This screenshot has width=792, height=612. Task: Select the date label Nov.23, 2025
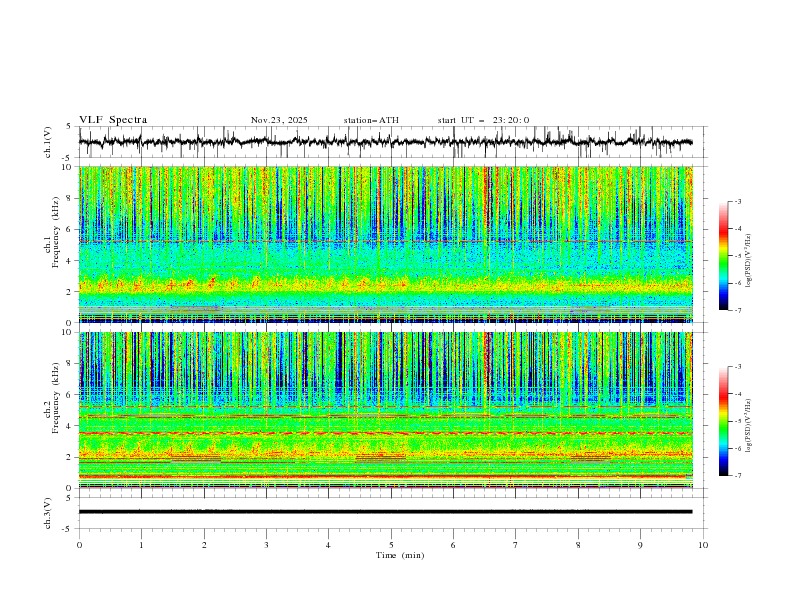pos(279,120)
